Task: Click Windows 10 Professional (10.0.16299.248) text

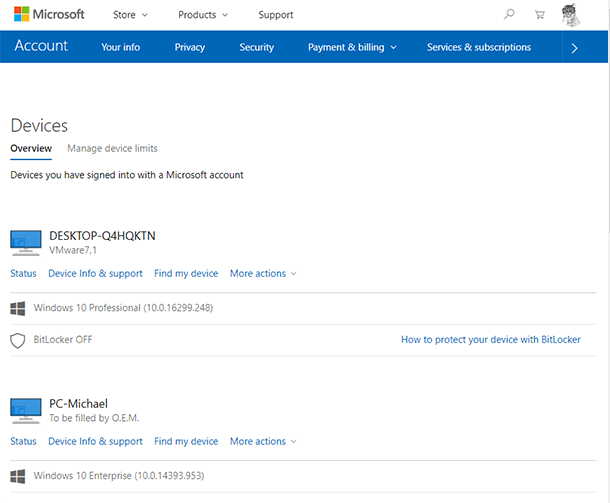Action: point(123,308)
